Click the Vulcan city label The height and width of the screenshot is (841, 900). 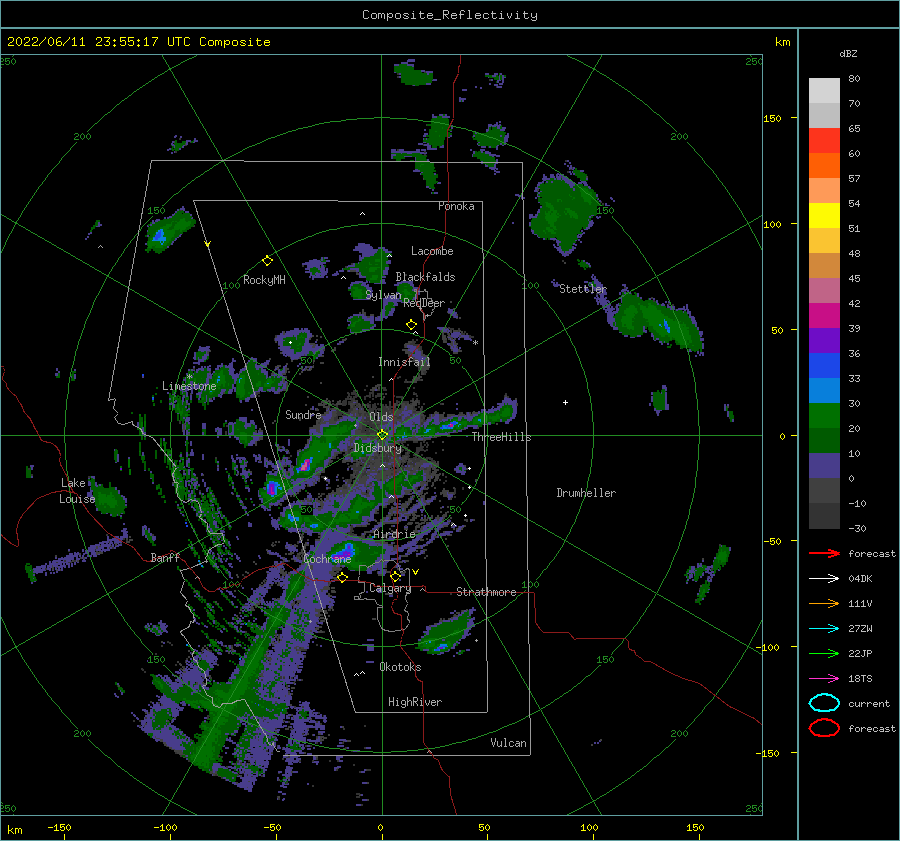click(x=509, y=743)
